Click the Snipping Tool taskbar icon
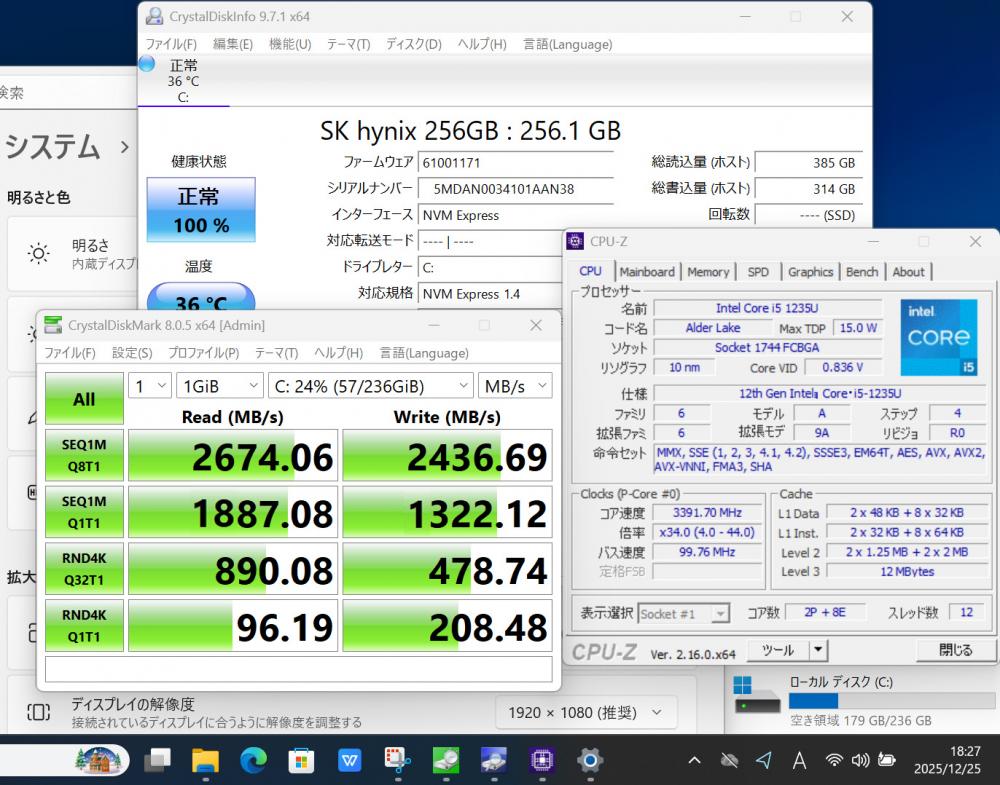The image size is (1000, 785). pos(398,761)
